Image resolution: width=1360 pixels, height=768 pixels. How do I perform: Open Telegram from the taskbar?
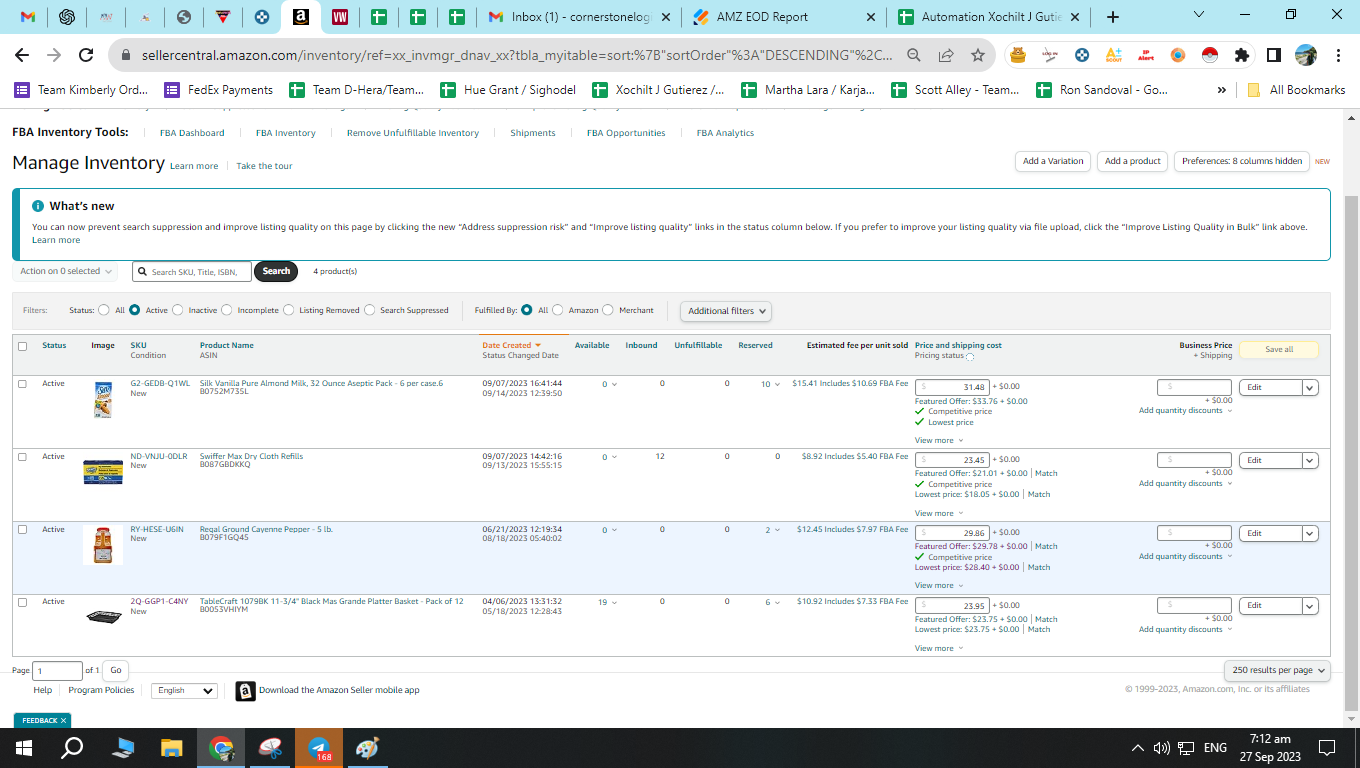point(319,748)
